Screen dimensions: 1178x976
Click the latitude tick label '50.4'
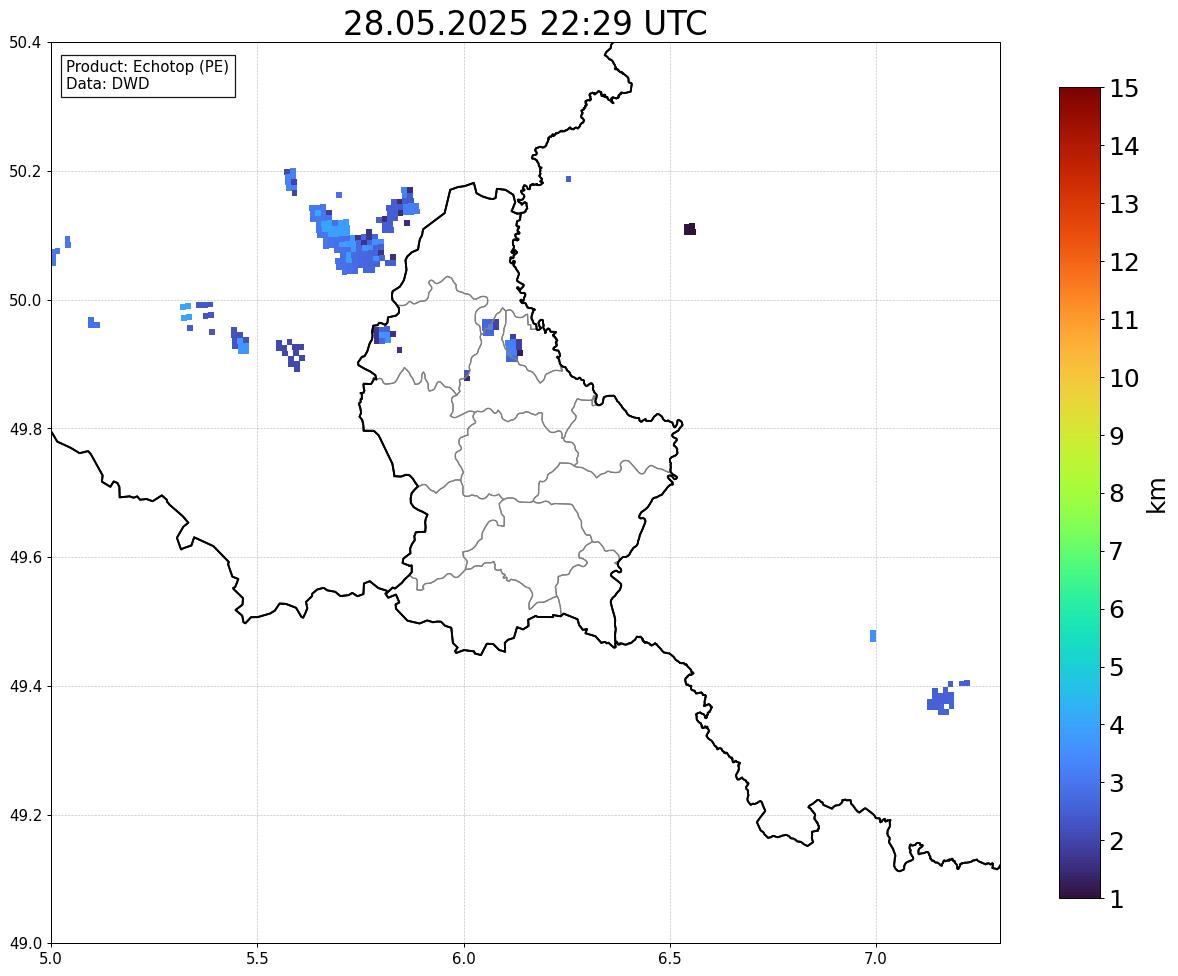pos(25,43)
